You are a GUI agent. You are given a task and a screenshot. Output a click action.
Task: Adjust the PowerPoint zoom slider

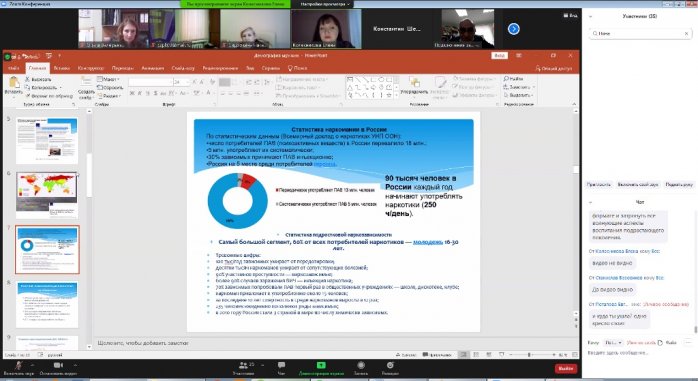(x=530, y=355)
